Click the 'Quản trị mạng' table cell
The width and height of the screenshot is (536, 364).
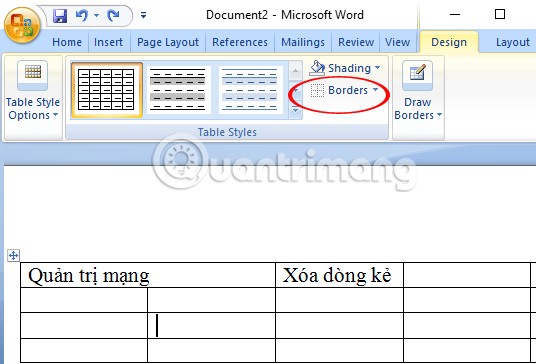pos(148,275)
